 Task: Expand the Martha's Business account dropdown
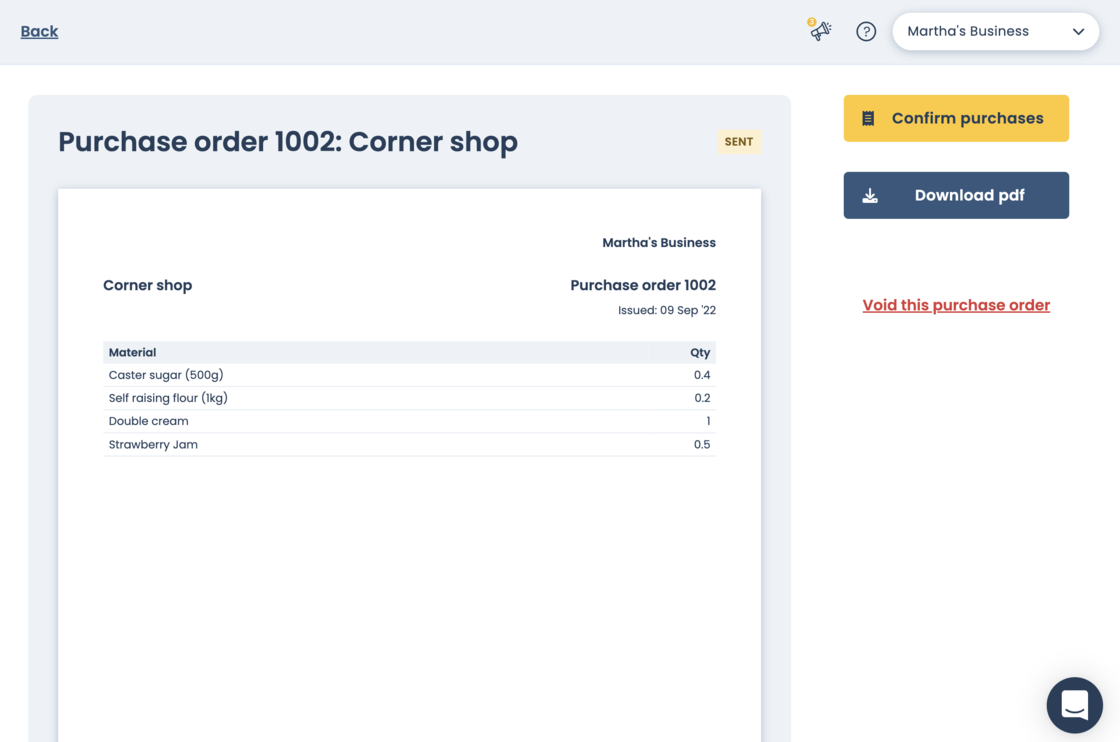994,32
